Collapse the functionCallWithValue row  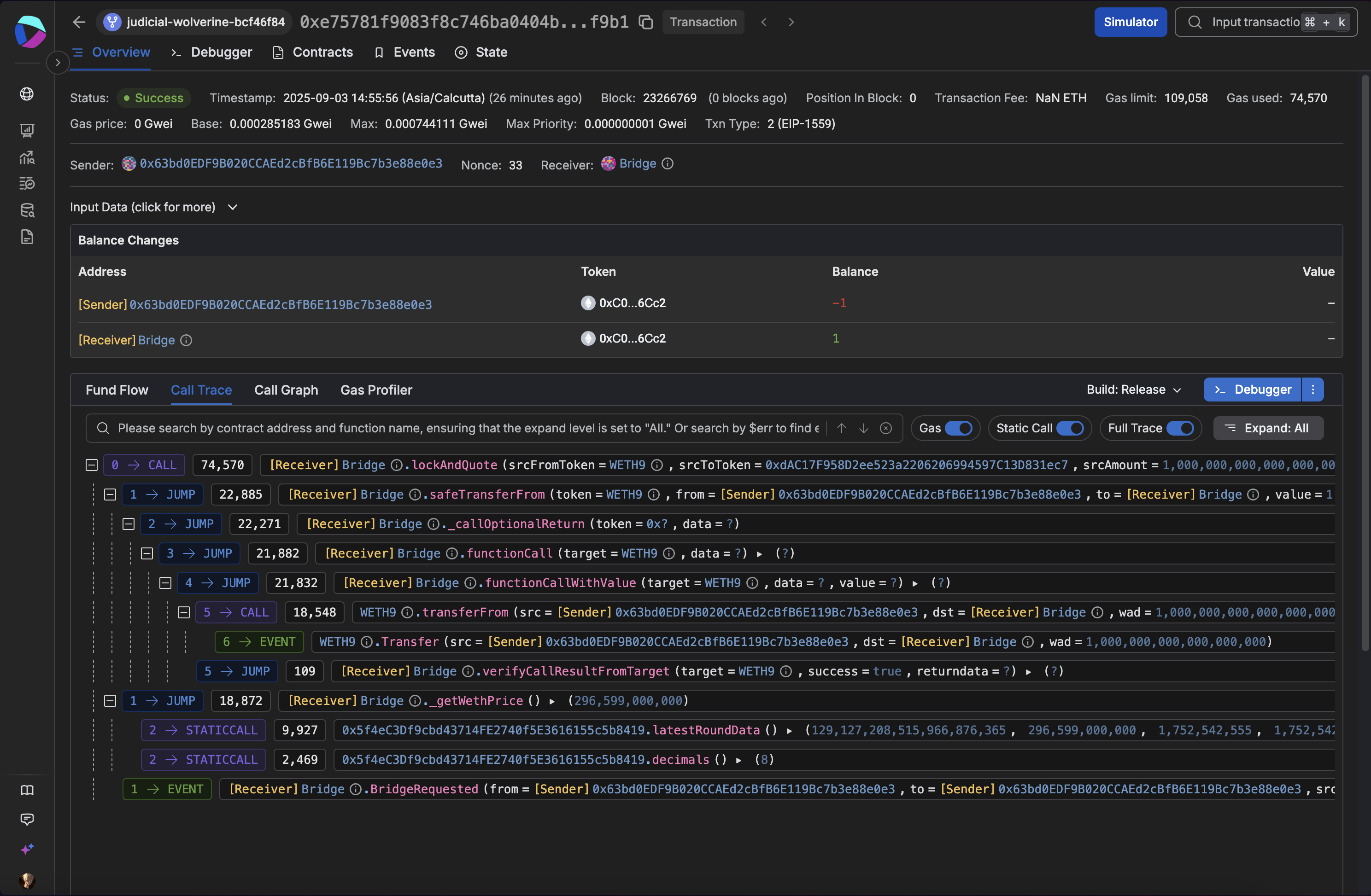[x=165, y=583]
